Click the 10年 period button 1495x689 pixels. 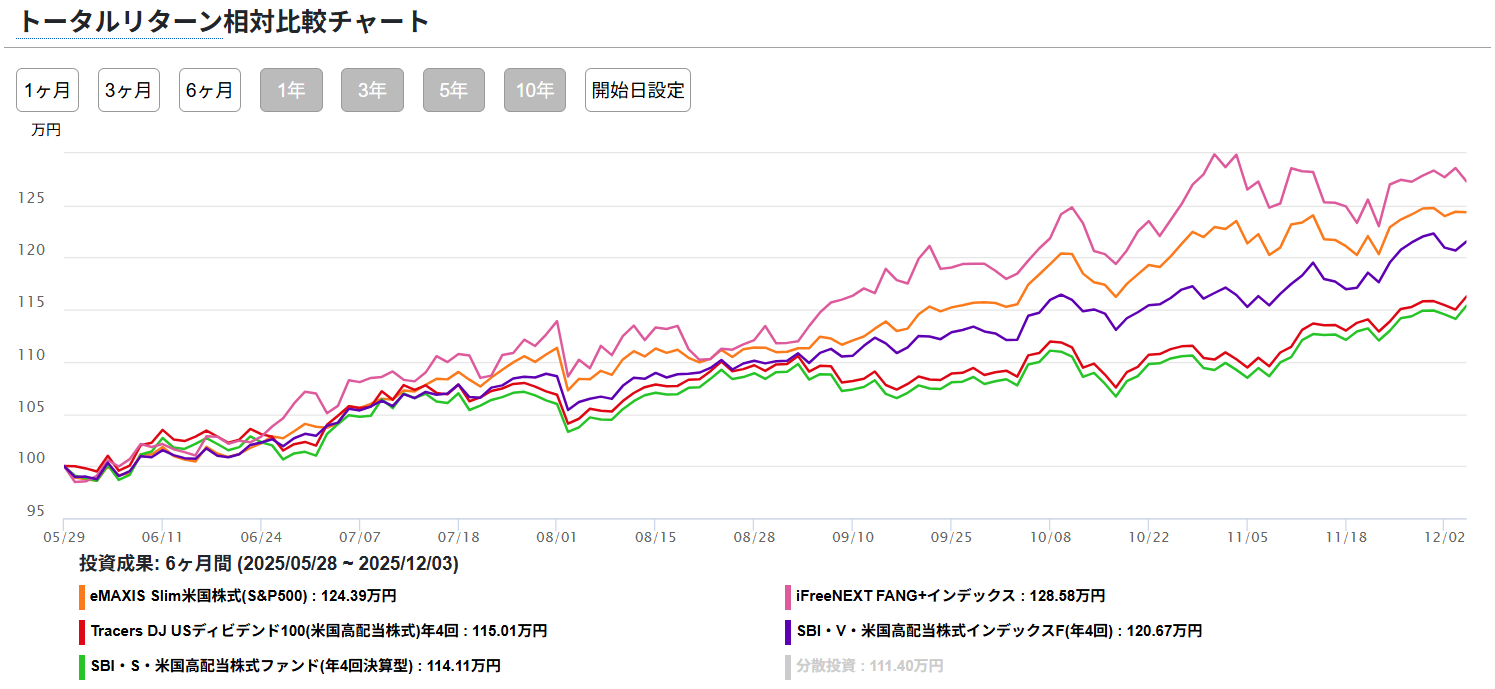pos(535,90)
